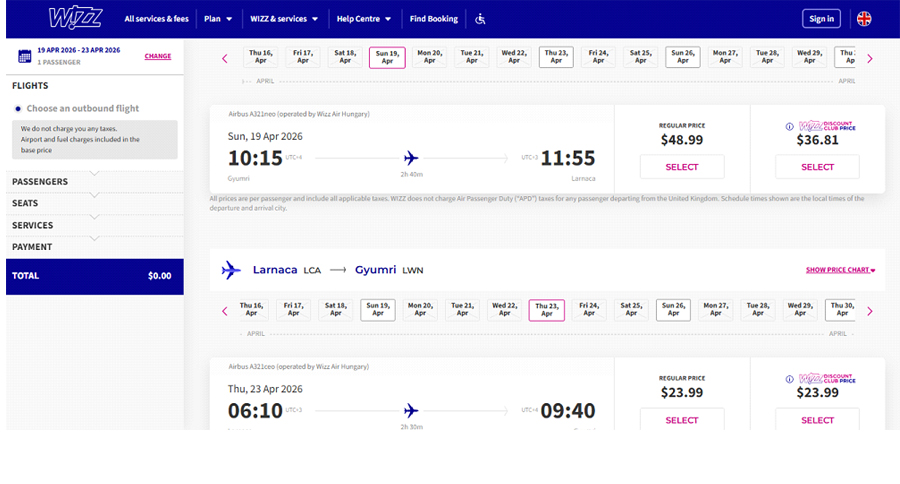Open the Plan dropdown menu
The width and height of the screenshot is (900, 484).
click(x=217, y=19)
